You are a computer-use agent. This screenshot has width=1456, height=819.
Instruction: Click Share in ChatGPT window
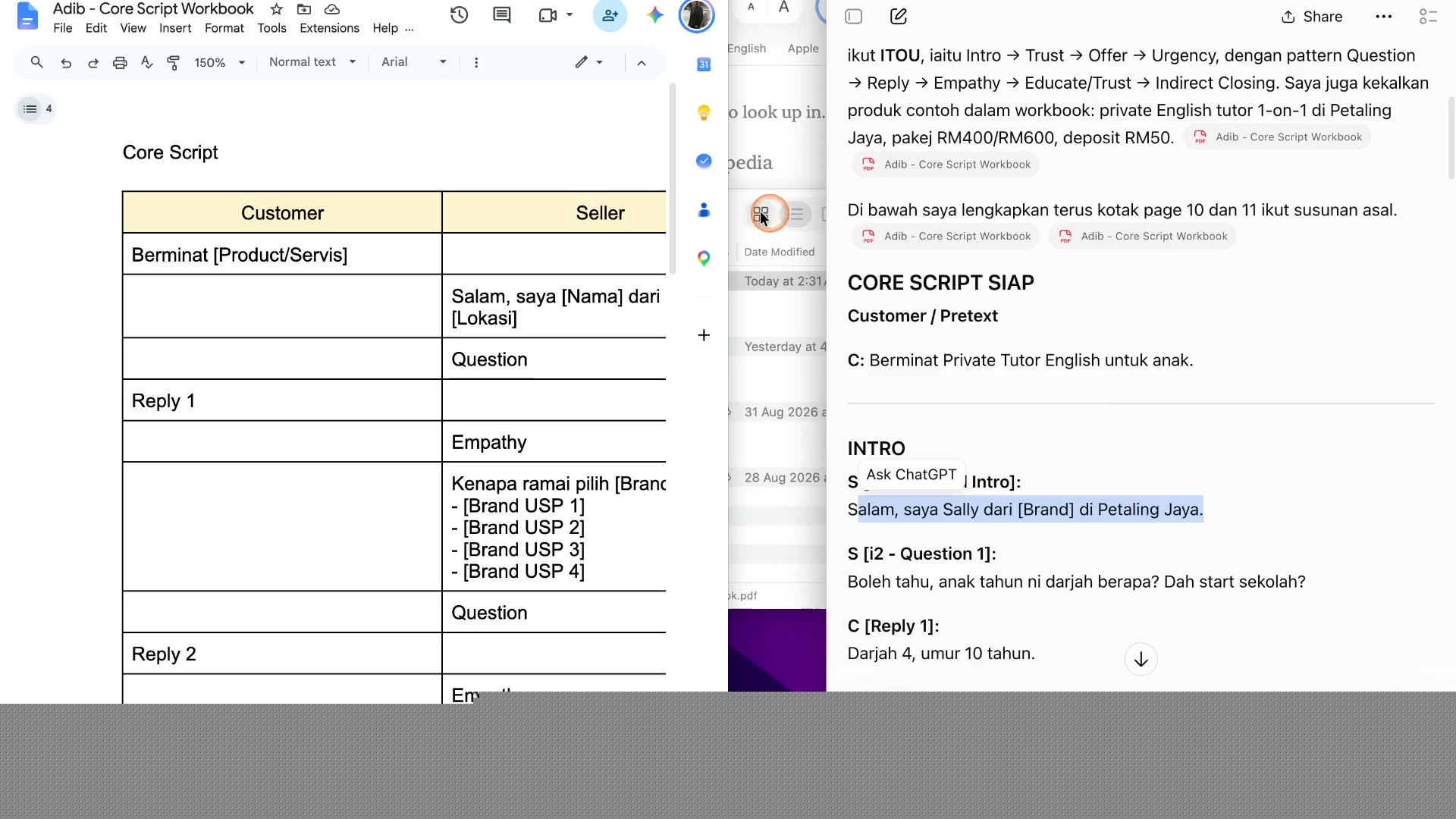tap(1312, 17)
